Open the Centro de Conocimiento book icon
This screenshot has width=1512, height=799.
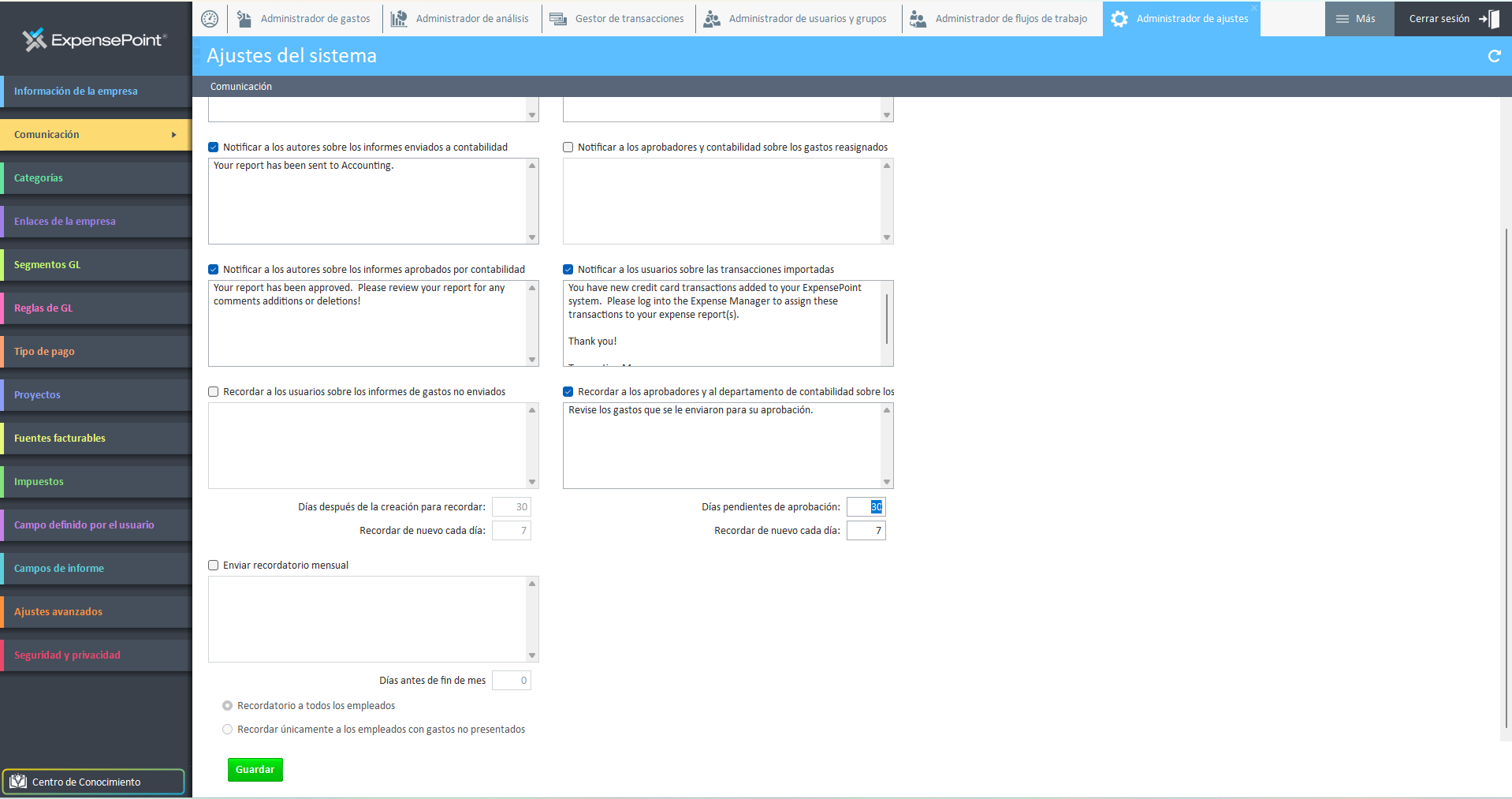tap(18, 782)
